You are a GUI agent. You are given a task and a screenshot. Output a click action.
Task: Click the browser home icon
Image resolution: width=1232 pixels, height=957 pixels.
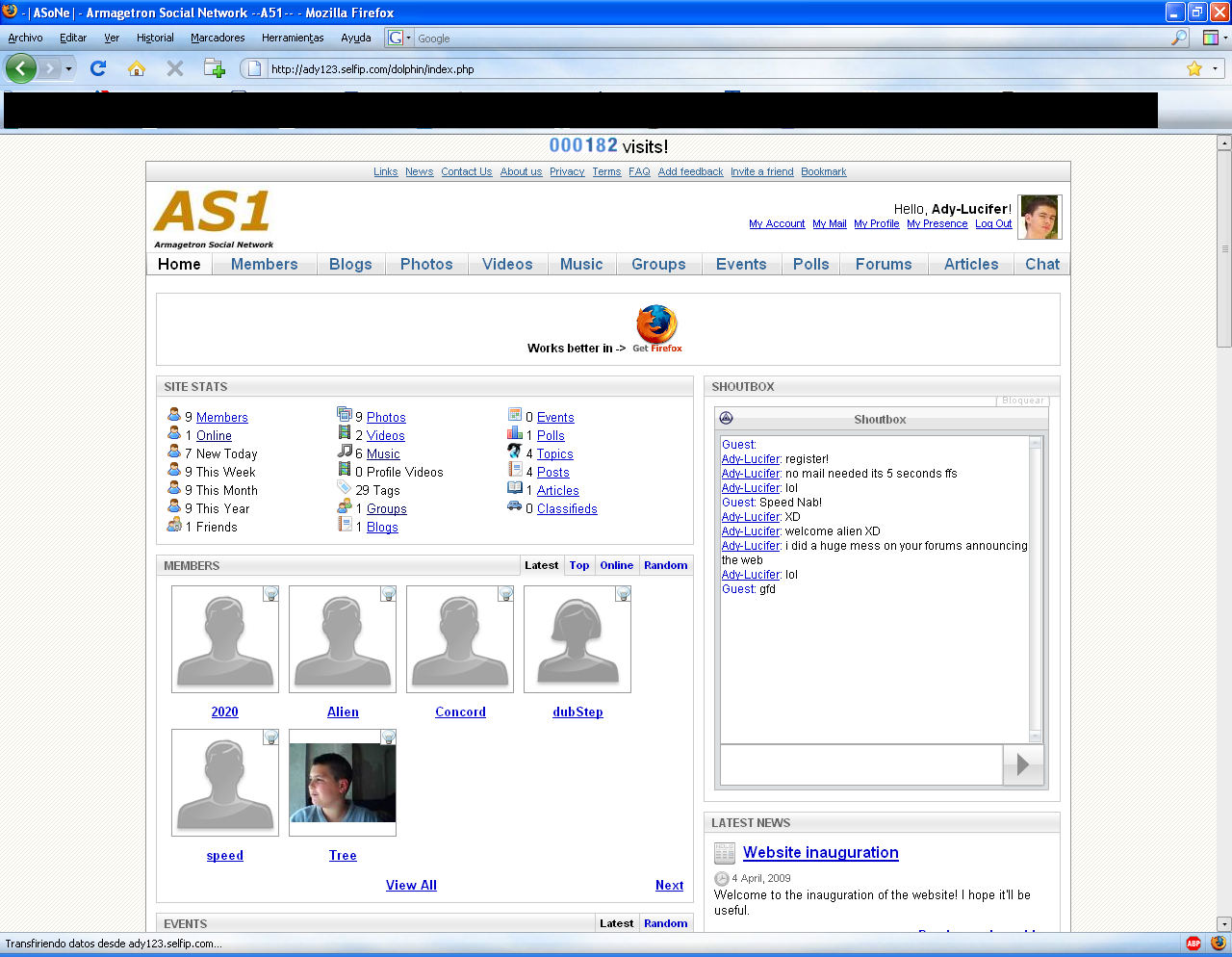137,68
